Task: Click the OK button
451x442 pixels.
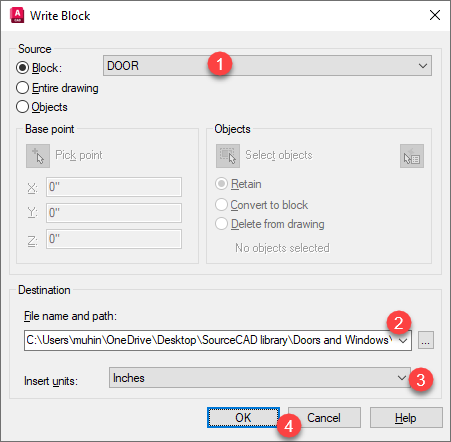Action: coord(243,417)
